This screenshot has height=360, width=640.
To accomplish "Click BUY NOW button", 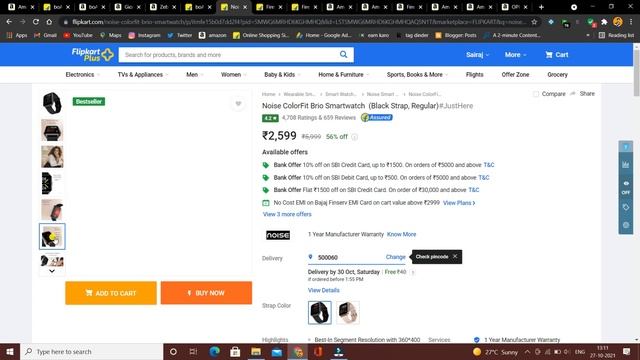I will [x=206, y=293].
